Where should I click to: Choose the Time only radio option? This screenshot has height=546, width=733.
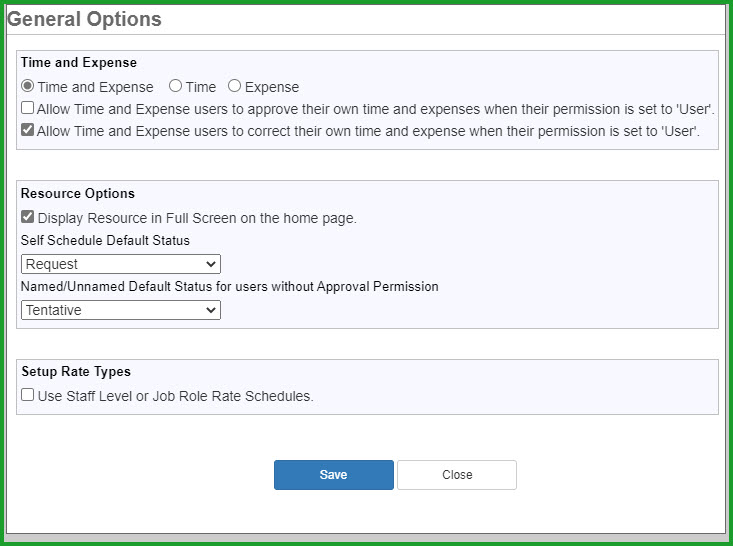tap(175, 86)
